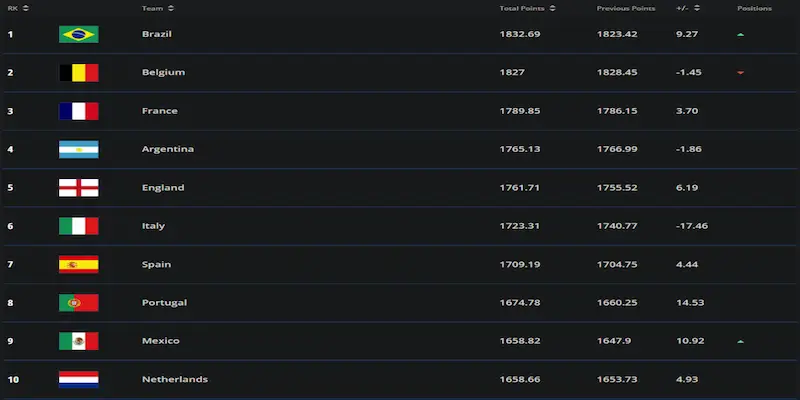The height and width of the screenshot is (400, 800).
Task: Click Brazil's green up position arrow
Action: tap(740, 34)
